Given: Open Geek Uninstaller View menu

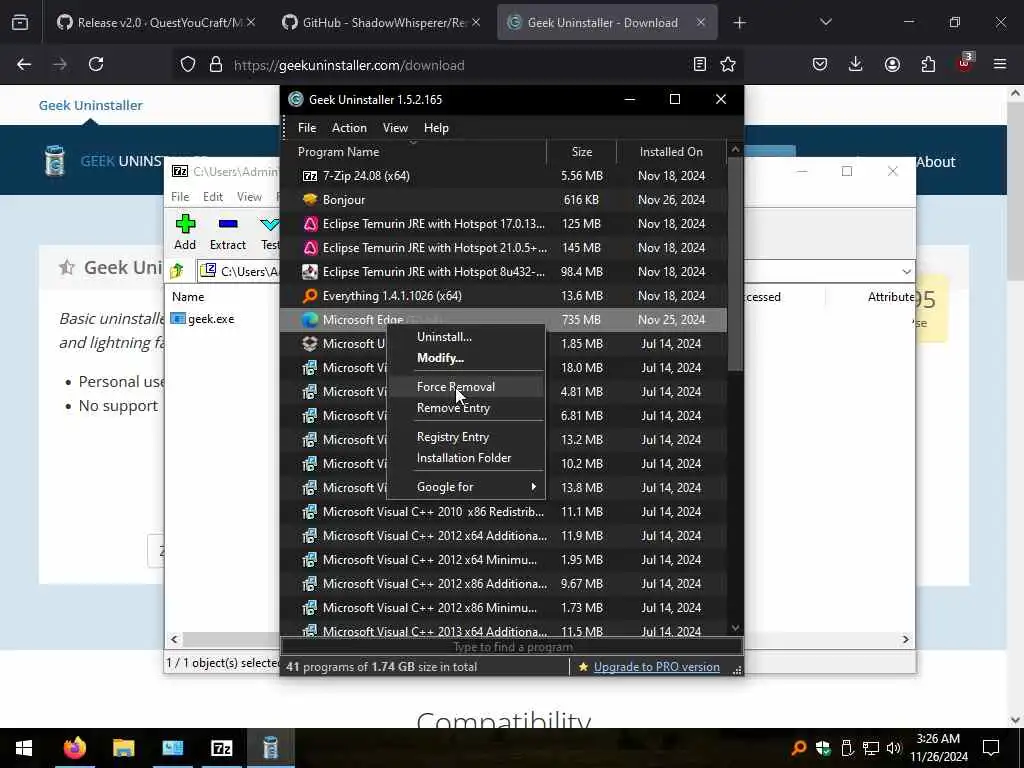Looking at the screenshot, I should click(x=395, y=128).
